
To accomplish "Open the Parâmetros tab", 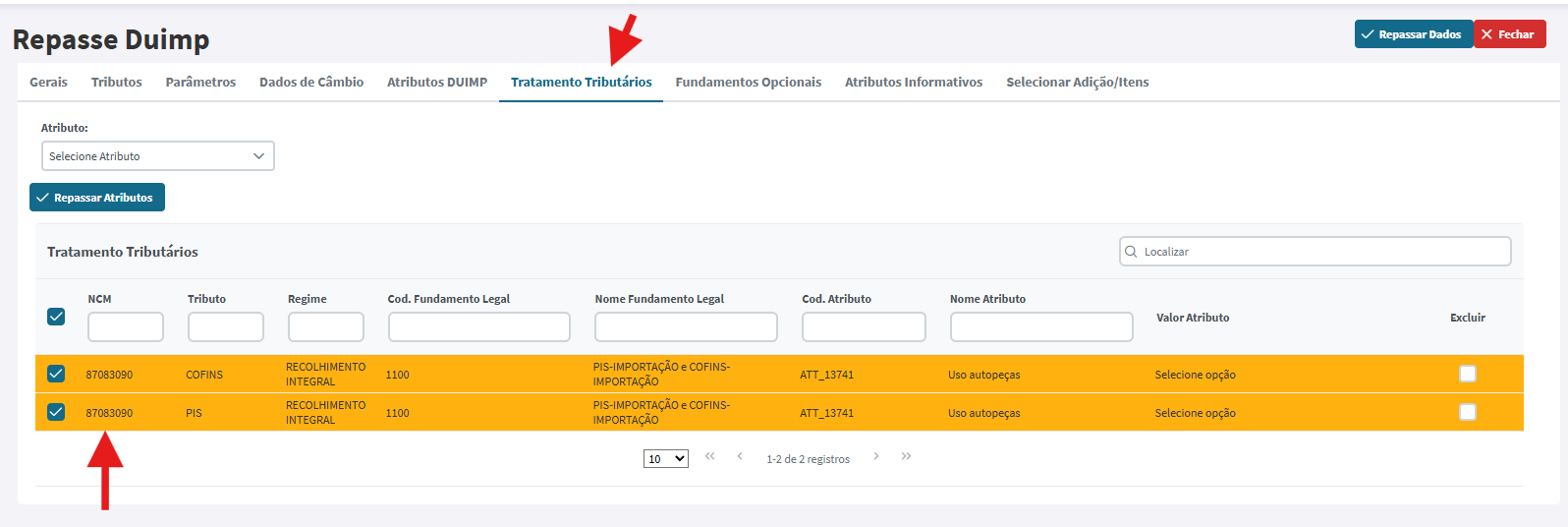I will (x=200, y=82).
